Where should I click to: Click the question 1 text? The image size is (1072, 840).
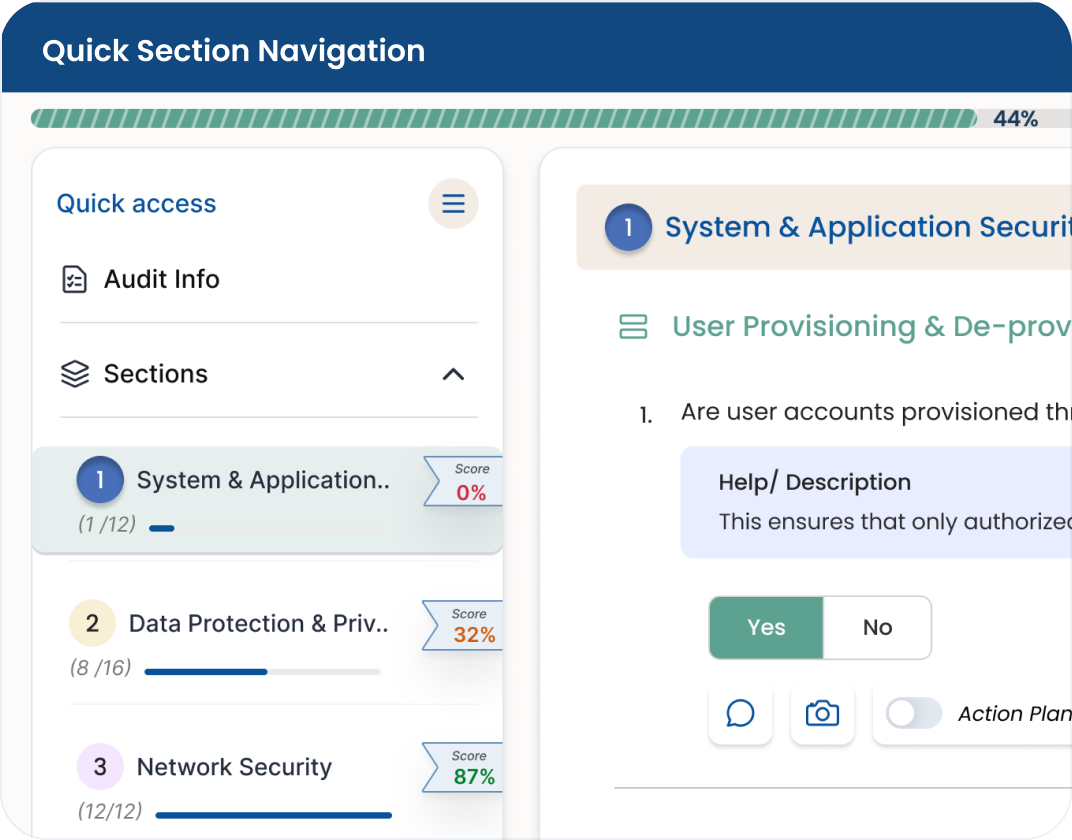tap(876, 412)
